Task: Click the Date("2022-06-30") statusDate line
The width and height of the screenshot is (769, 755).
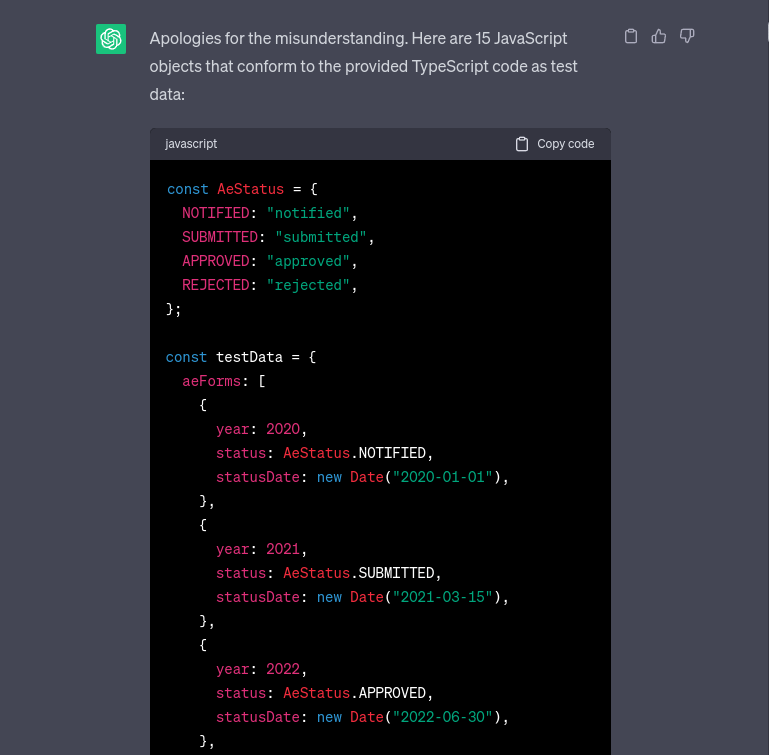Action: (x=362, y=718)
